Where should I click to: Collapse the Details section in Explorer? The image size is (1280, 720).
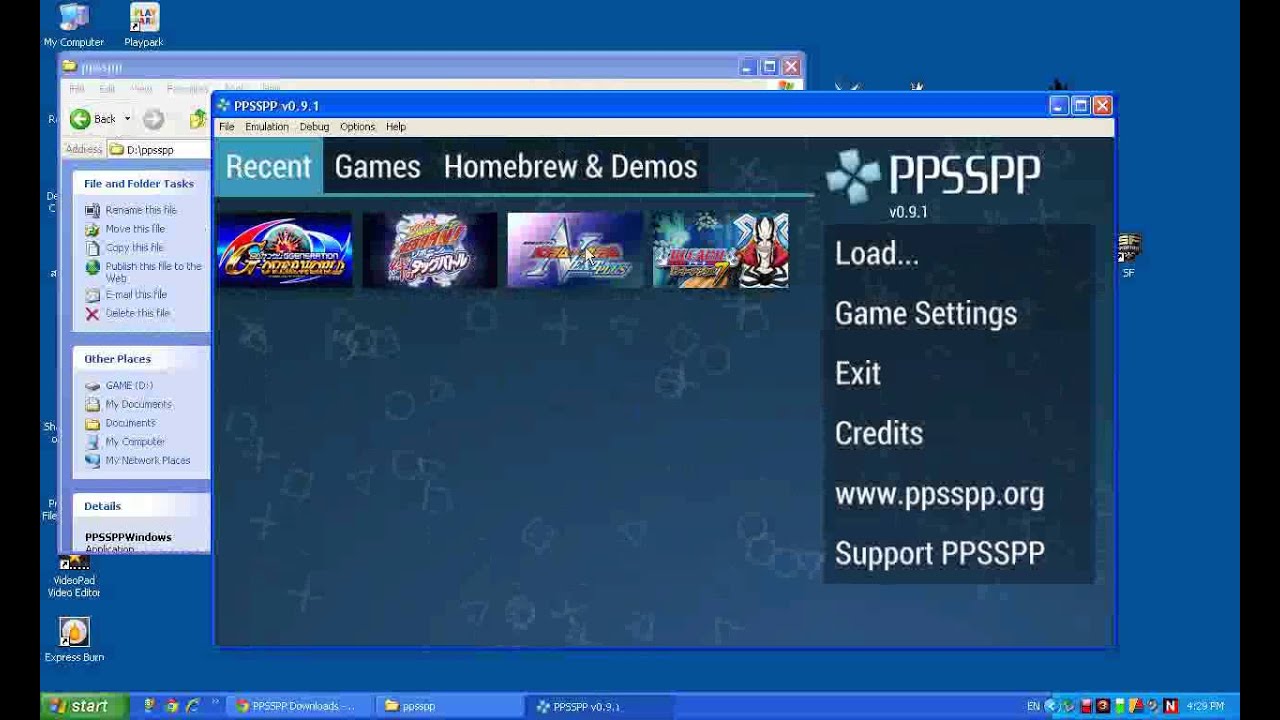tap(140, 506)
